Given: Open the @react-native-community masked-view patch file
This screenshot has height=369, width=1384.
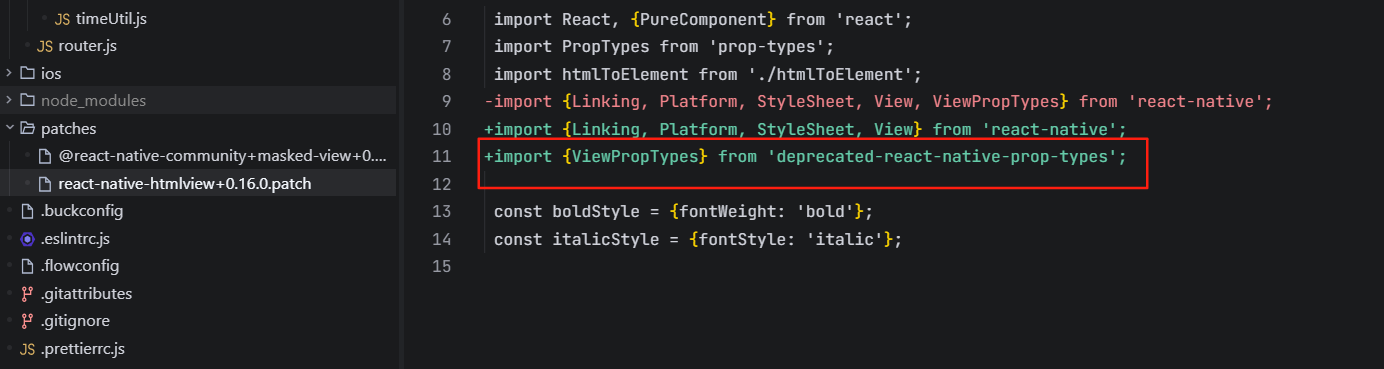Looking at the screenshot, I should pyautogui.click(x=222, y=156).
